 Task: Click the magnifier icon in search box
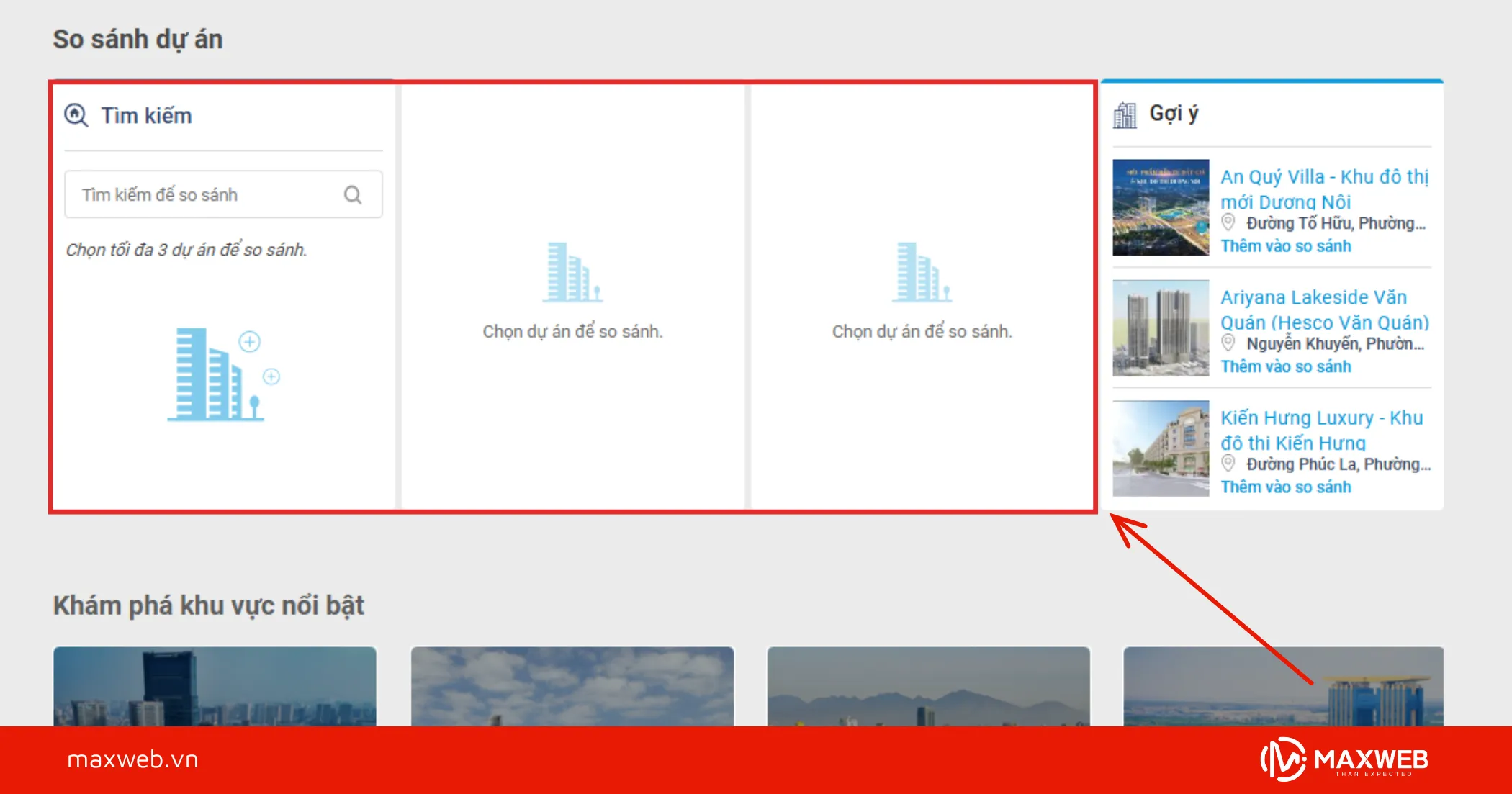pyautogui.click(x=353, y=194)
